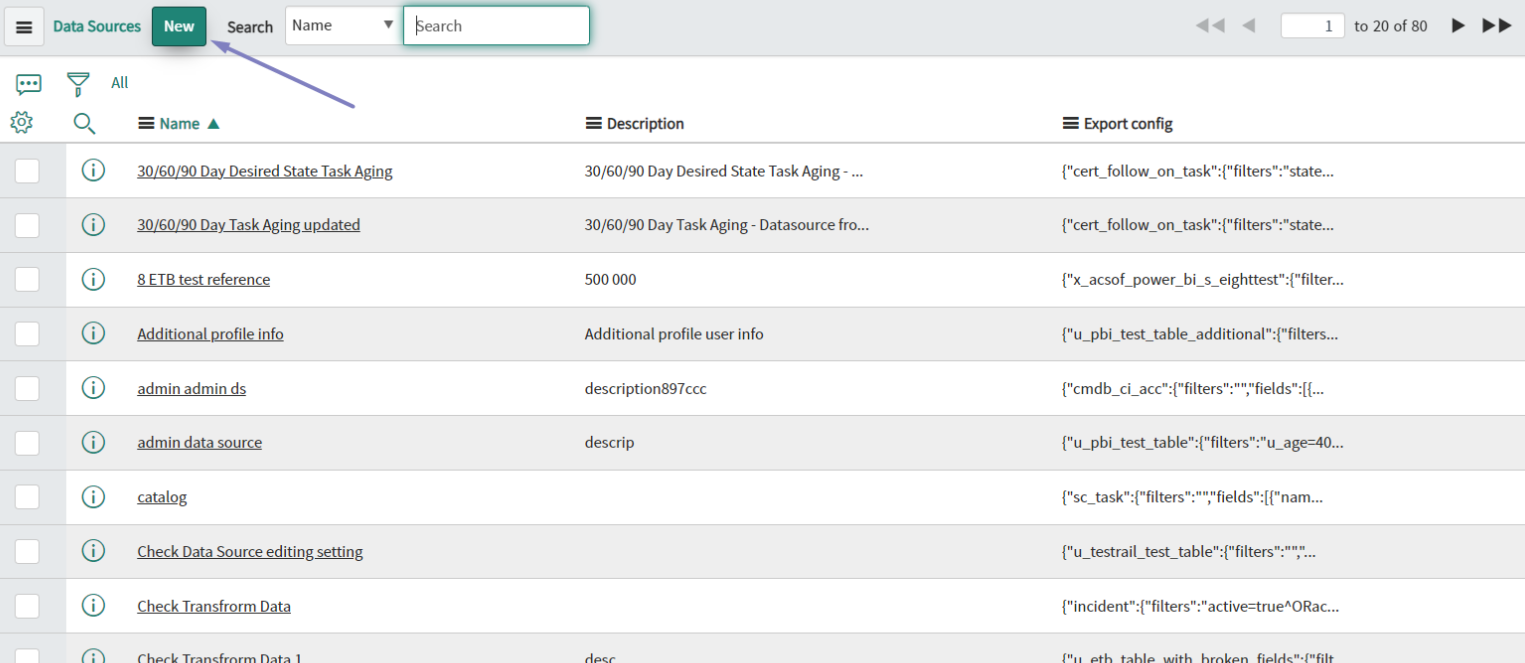Open 30/60/90 Day Task Aging updated link
The width and height of the screenshot is (1525, 663).
coord(248,225)
